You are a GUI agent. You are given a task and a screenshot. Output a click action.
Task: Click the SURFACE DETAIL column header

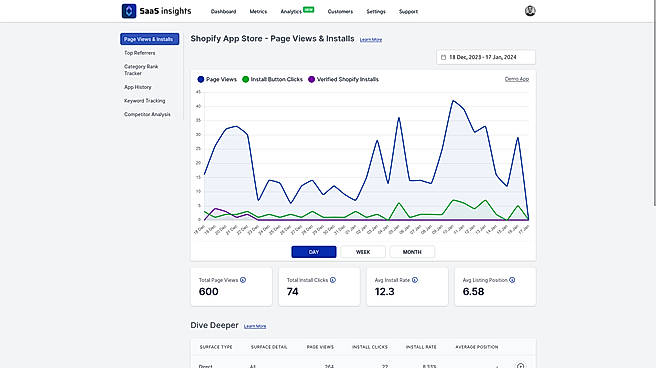269,347
